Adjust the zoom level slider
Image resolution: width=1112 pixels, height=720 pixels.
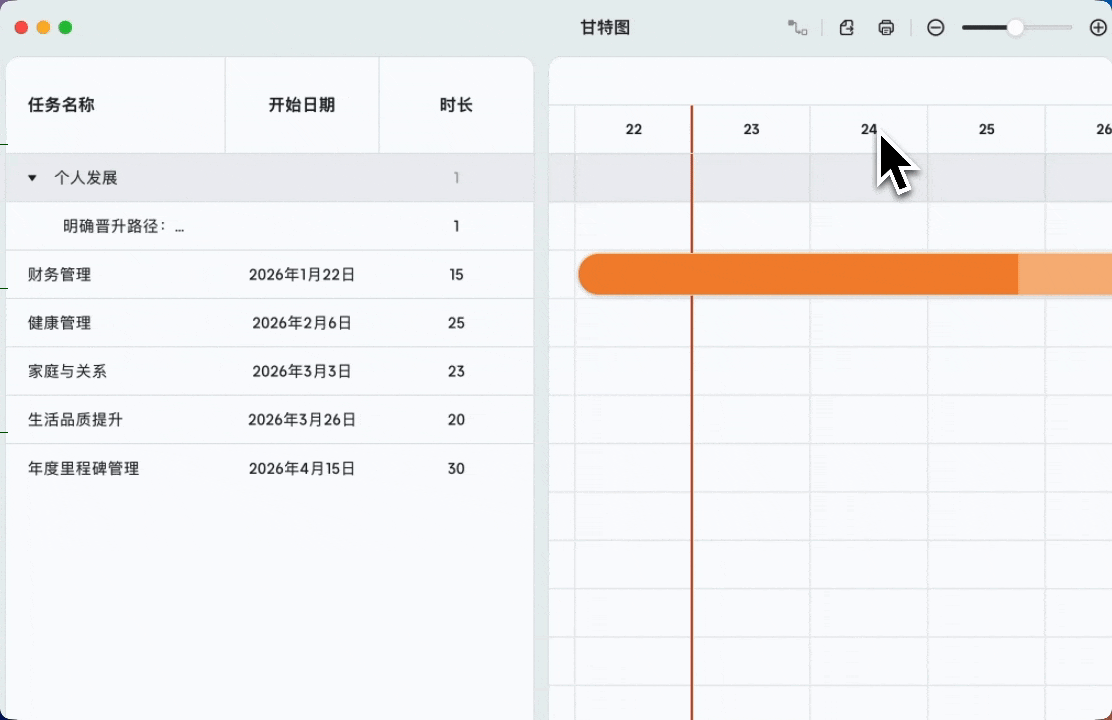pyautogui.click(x=1014, y=27)
